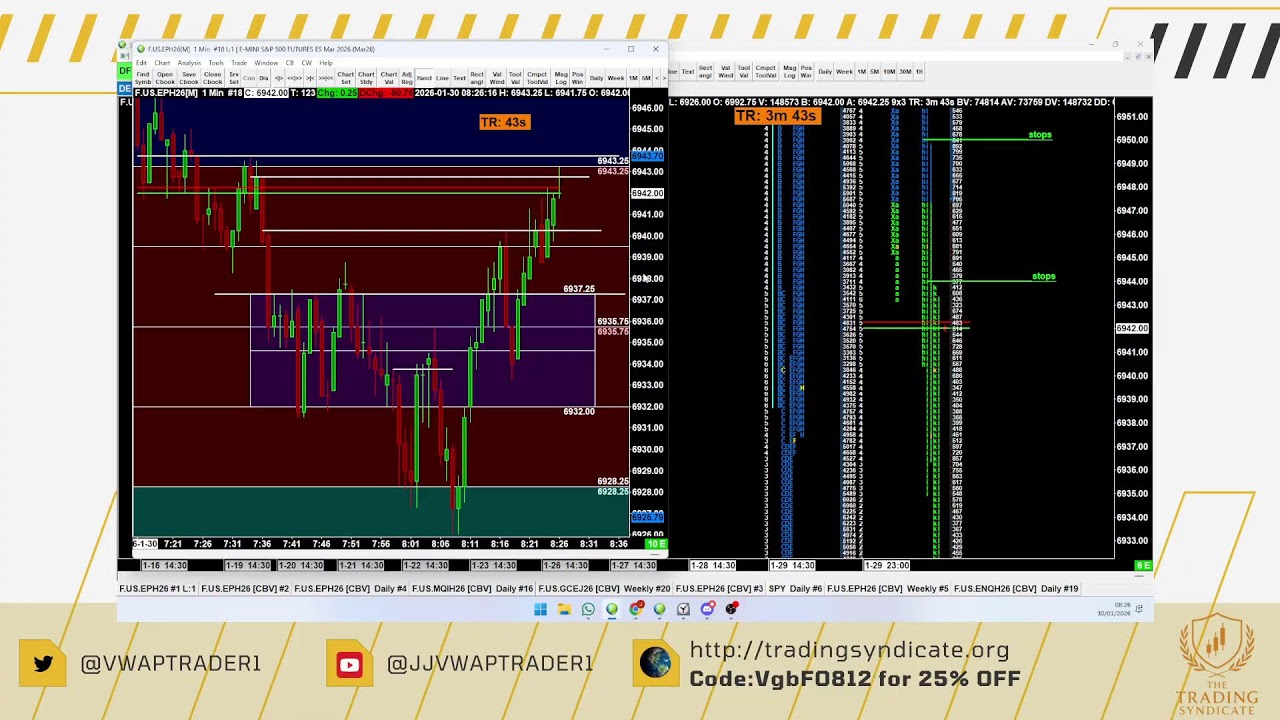1280x720 pixels.
Task: Open Pos Win in front window toolbar
Action: (x=578, y=77)
